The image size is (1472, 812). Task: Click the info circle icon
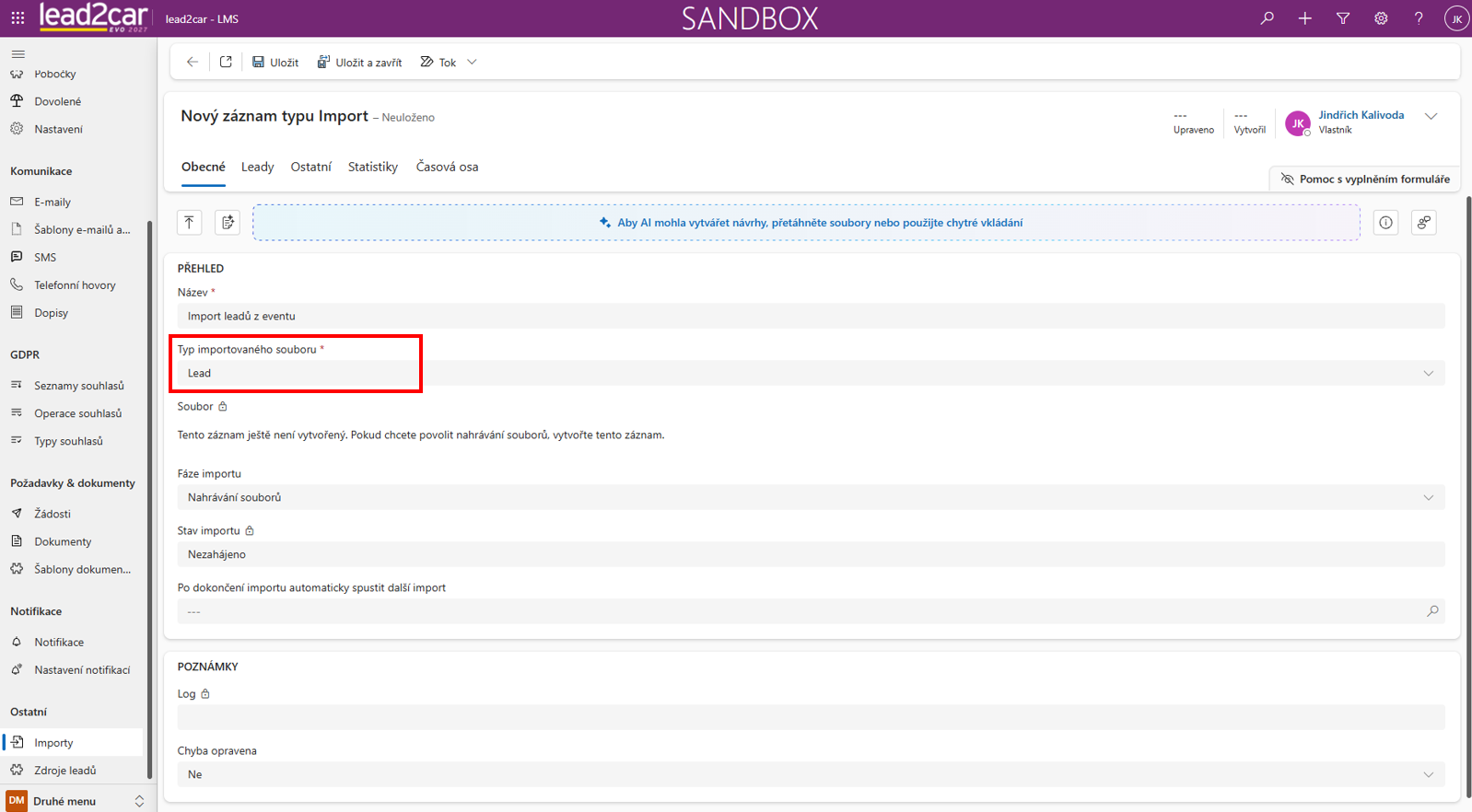pos(1385,222)
